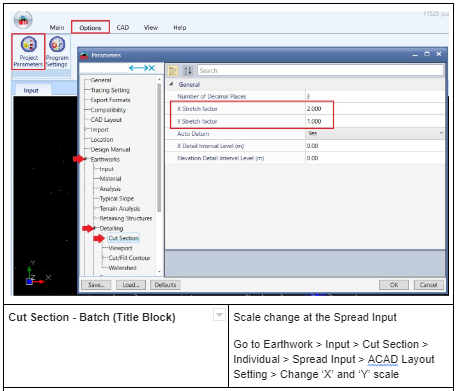Click the Load... button
The width and height of the screenshot is (459, 391).
point(131,285)
